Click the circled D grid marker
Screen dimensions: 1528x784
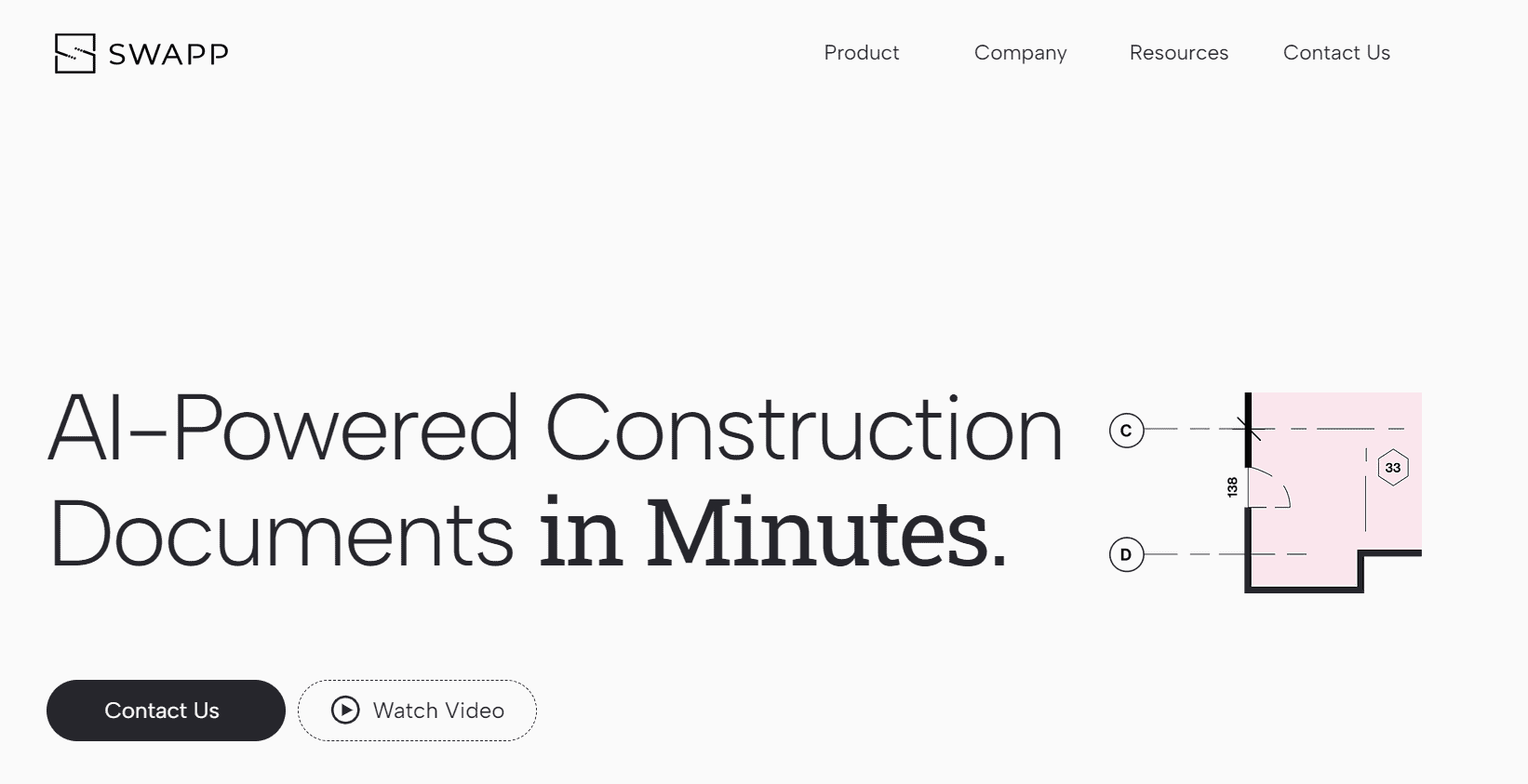point(1126,555)
